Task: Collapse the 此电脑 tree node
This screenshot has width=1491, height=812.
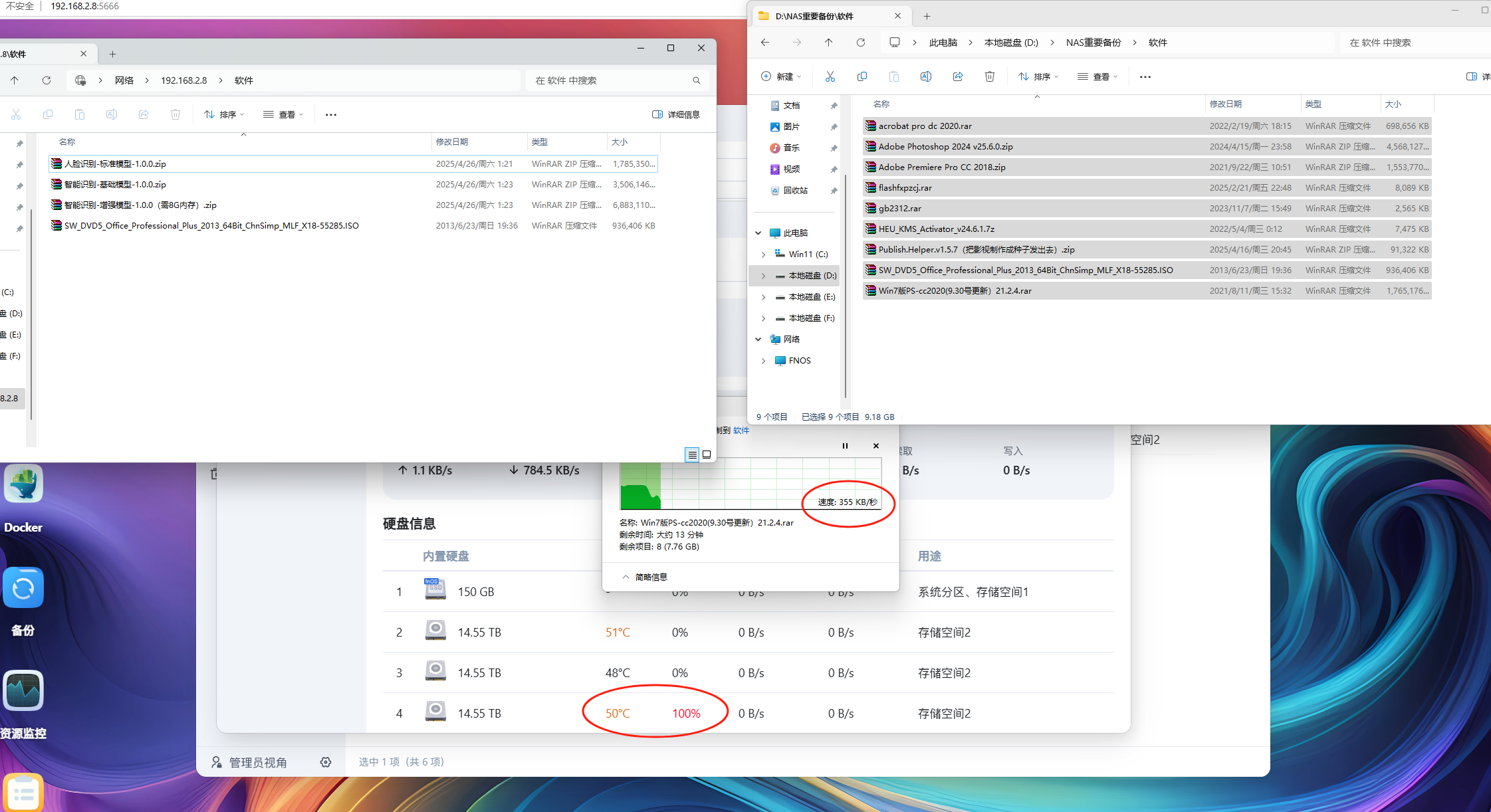Action: pyautogui.click(x=758, y=233)
